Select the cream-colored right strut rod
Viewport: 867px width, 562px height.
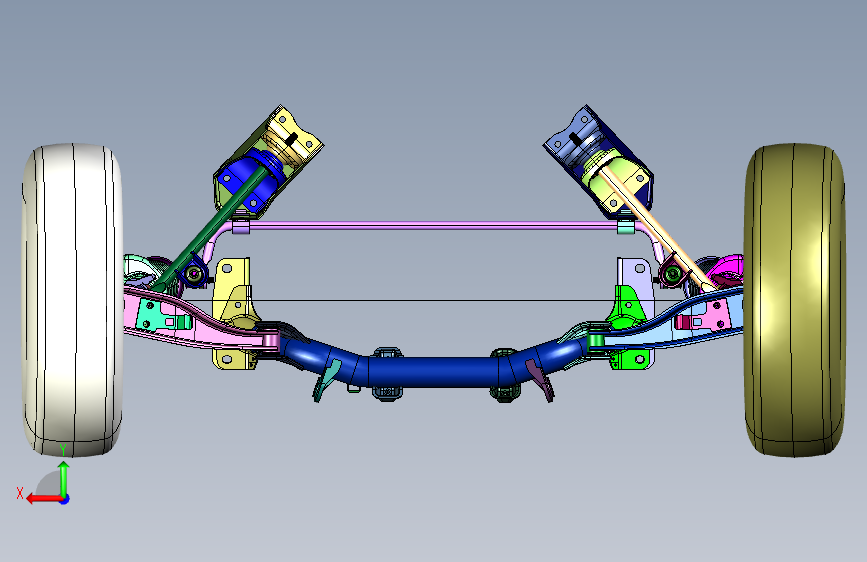[x=658, y=230]
